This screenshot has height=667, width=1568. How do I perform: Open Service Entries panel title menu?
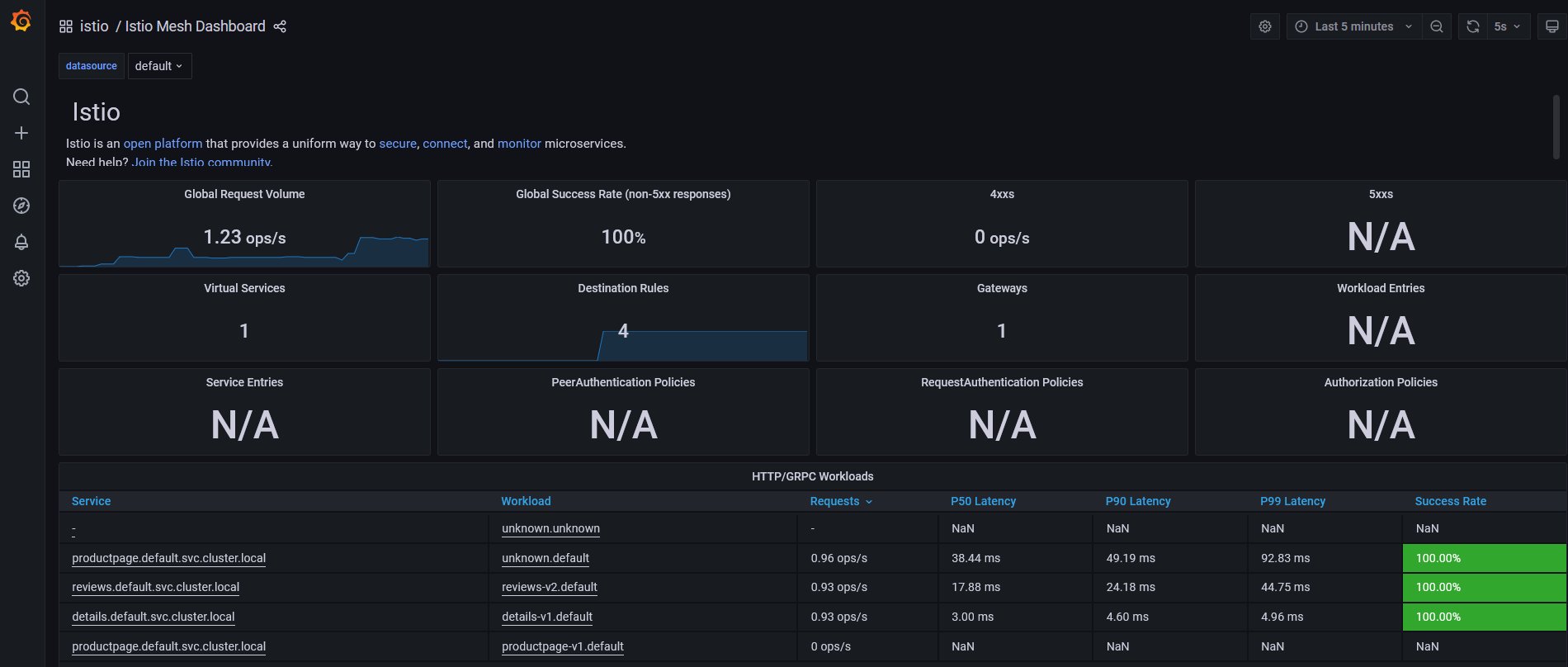(x=244, y=382)
